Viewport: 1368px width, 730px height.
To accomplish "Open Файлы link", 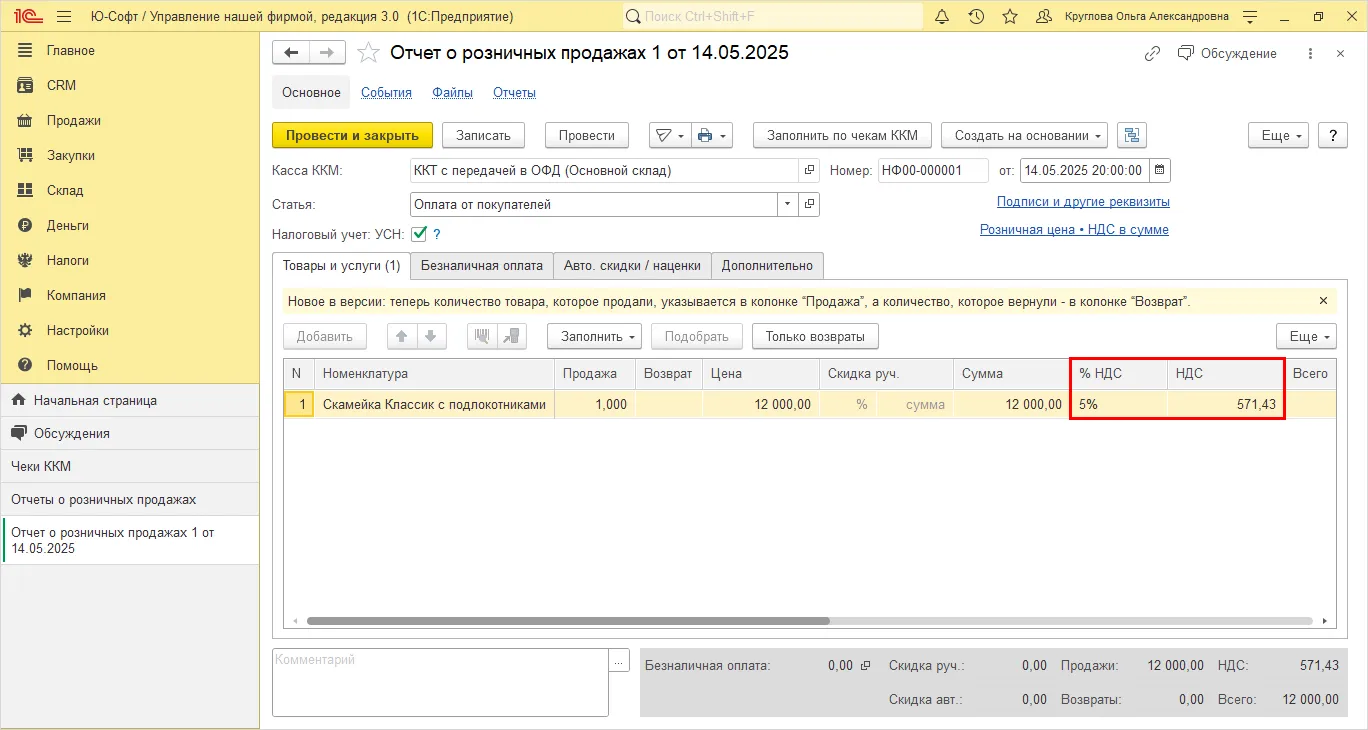I will 453,92.
